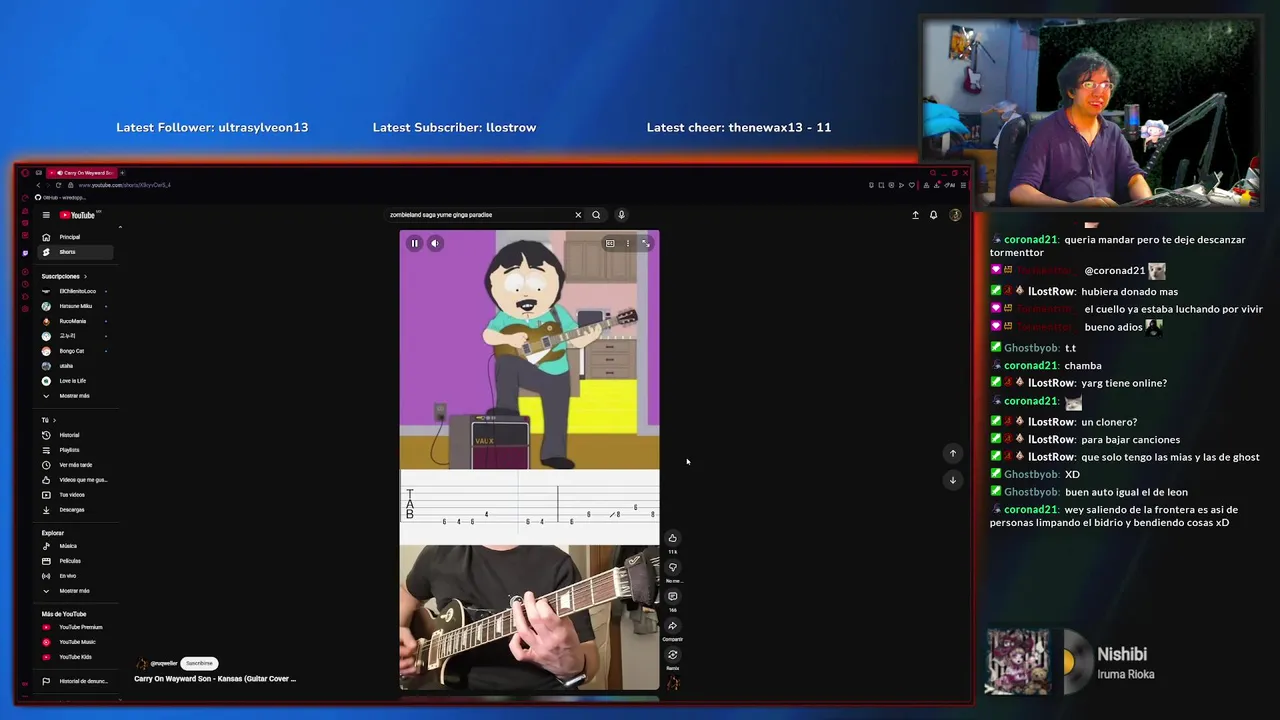Open Hatsune Miku subscription channel

point(75,306)
